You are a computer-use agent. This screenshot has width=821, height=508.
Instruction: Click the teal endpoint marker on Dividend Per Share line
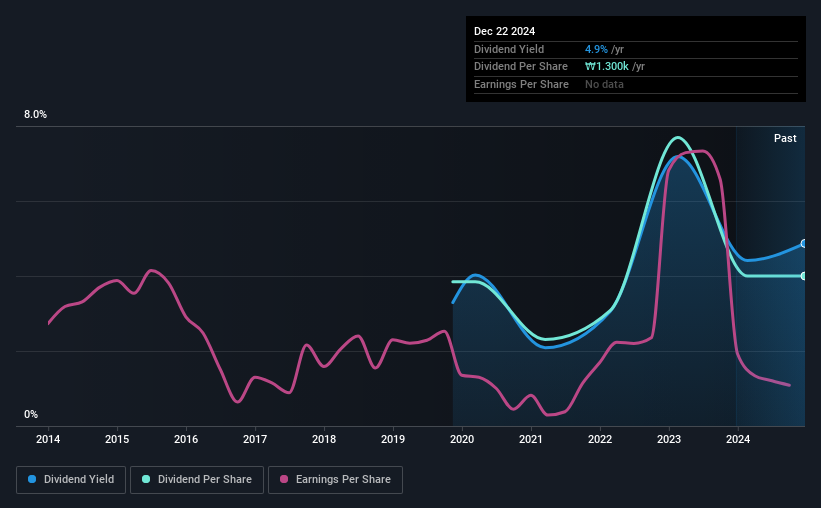tap(804, 276)
